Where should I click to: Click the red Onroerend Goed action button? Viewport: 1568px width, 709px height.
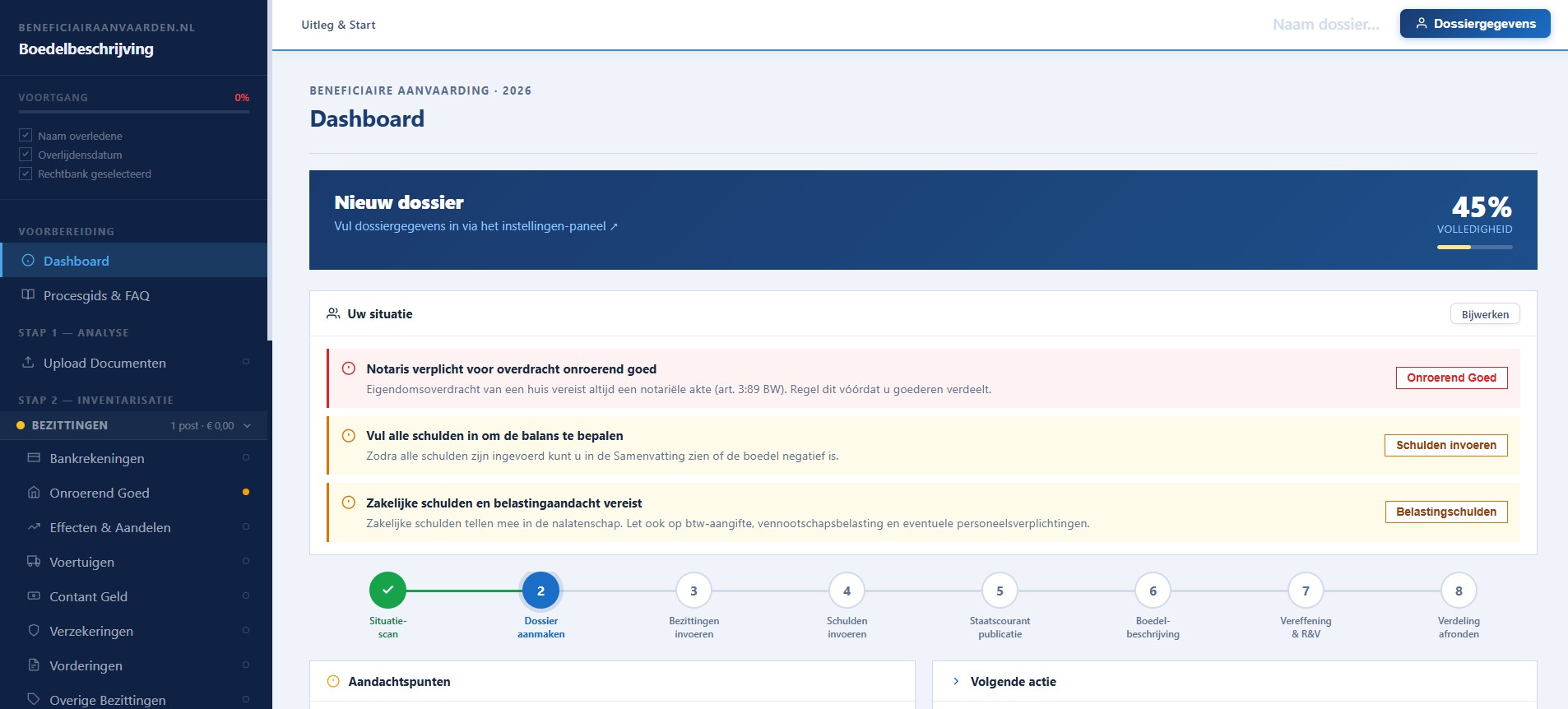pos(1451,378)
